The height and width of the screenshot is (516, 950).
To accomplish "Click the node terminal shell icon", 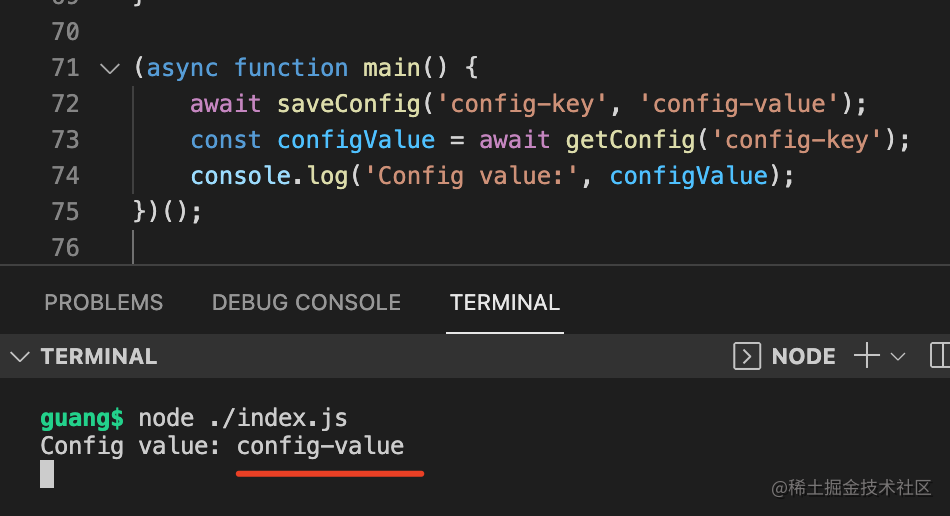I will point(747,356).
